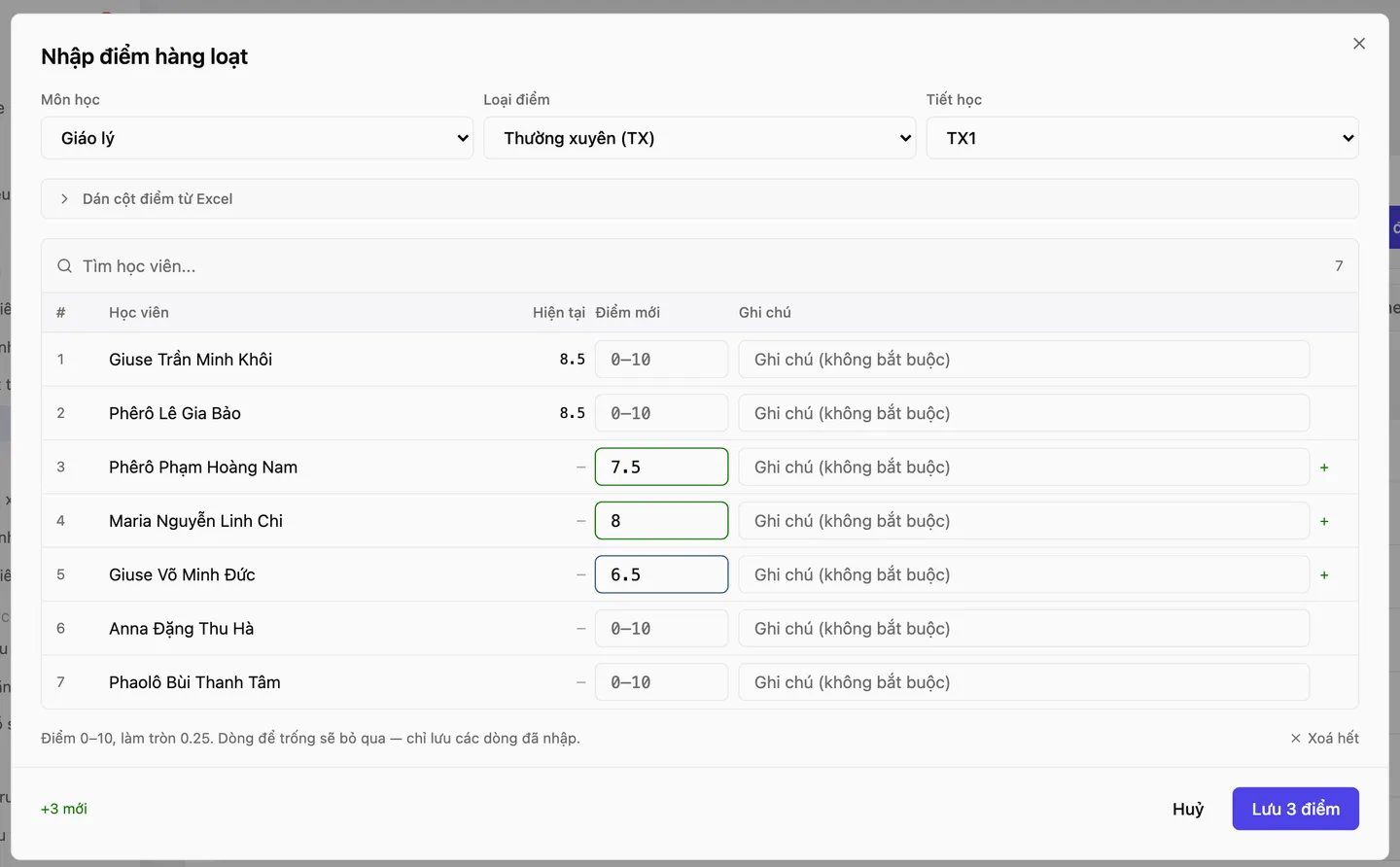
Task: Click note field for Giuse Trần Minh Khôi
Action: [x=1024, y=360]
